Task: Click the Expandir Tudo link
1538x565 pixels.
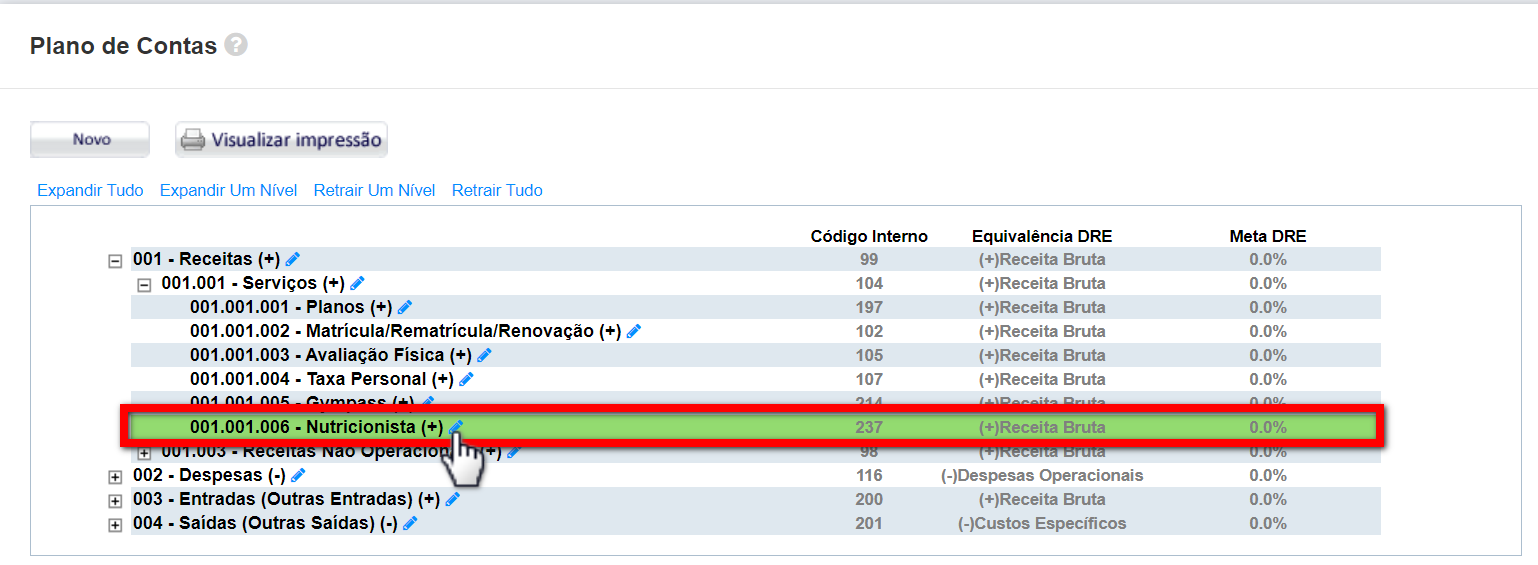Action: [90, 190]
